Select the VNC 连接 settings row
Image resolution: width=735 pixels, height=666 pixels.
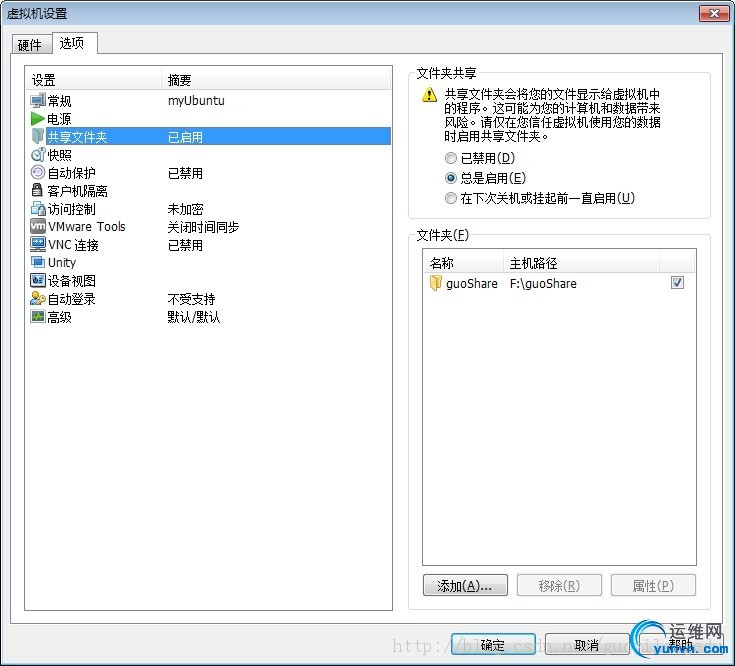click(x=209, y=244)
